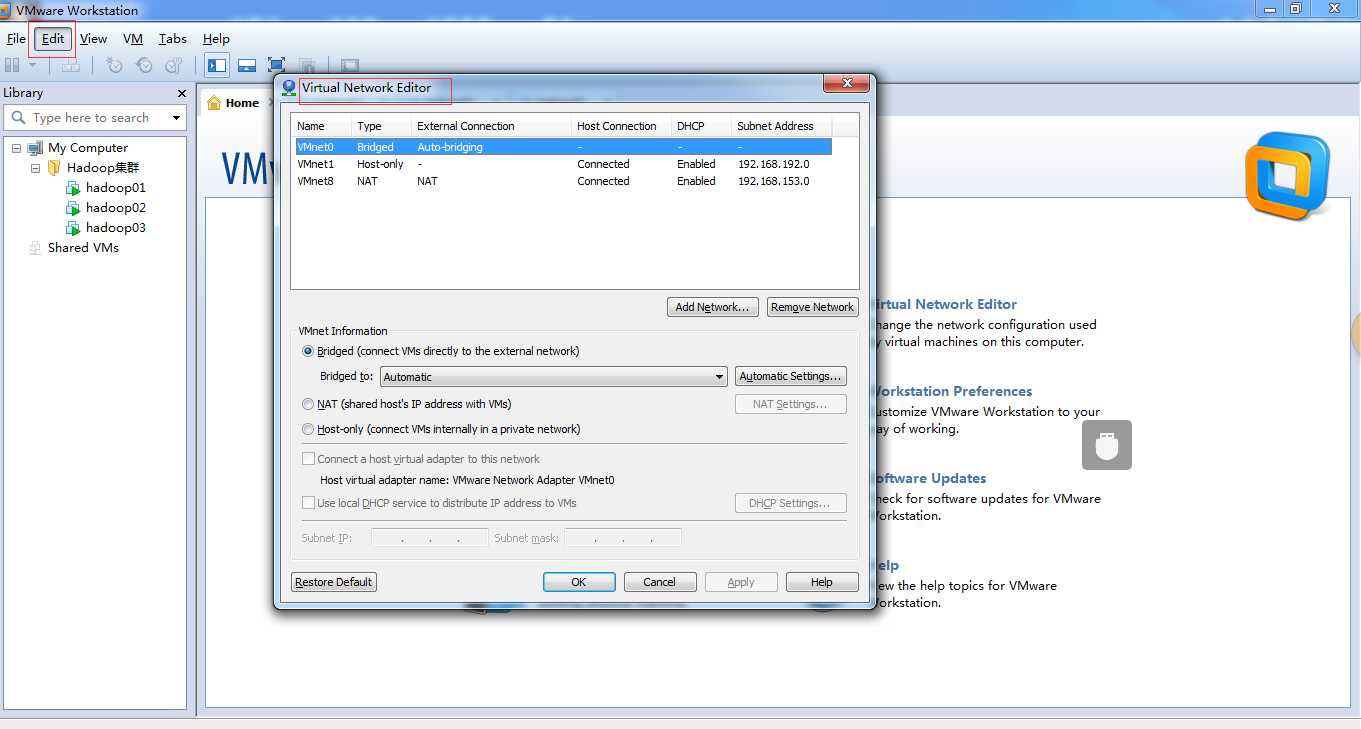Click the Help button in the dialog
Viewport: 1361px width, 729px height.
[x=822, y=582]
